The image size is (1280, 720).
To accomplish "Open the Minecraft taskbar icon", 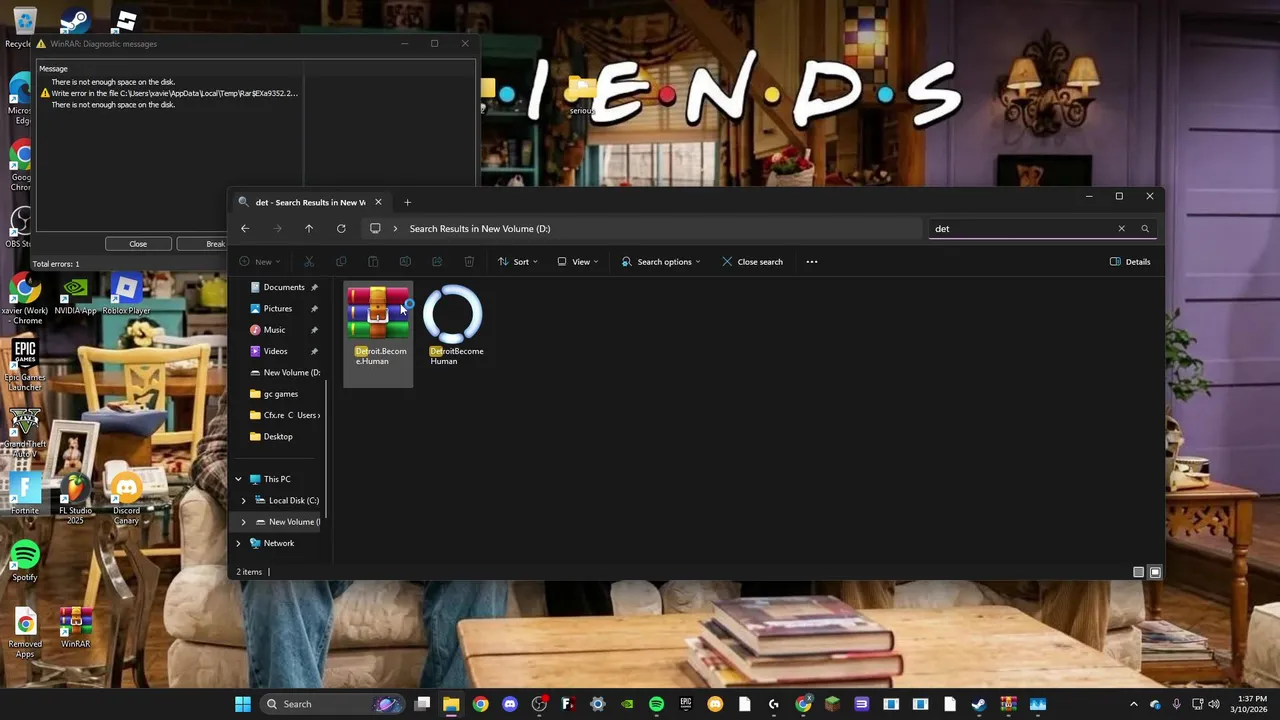I will [832, 704].
